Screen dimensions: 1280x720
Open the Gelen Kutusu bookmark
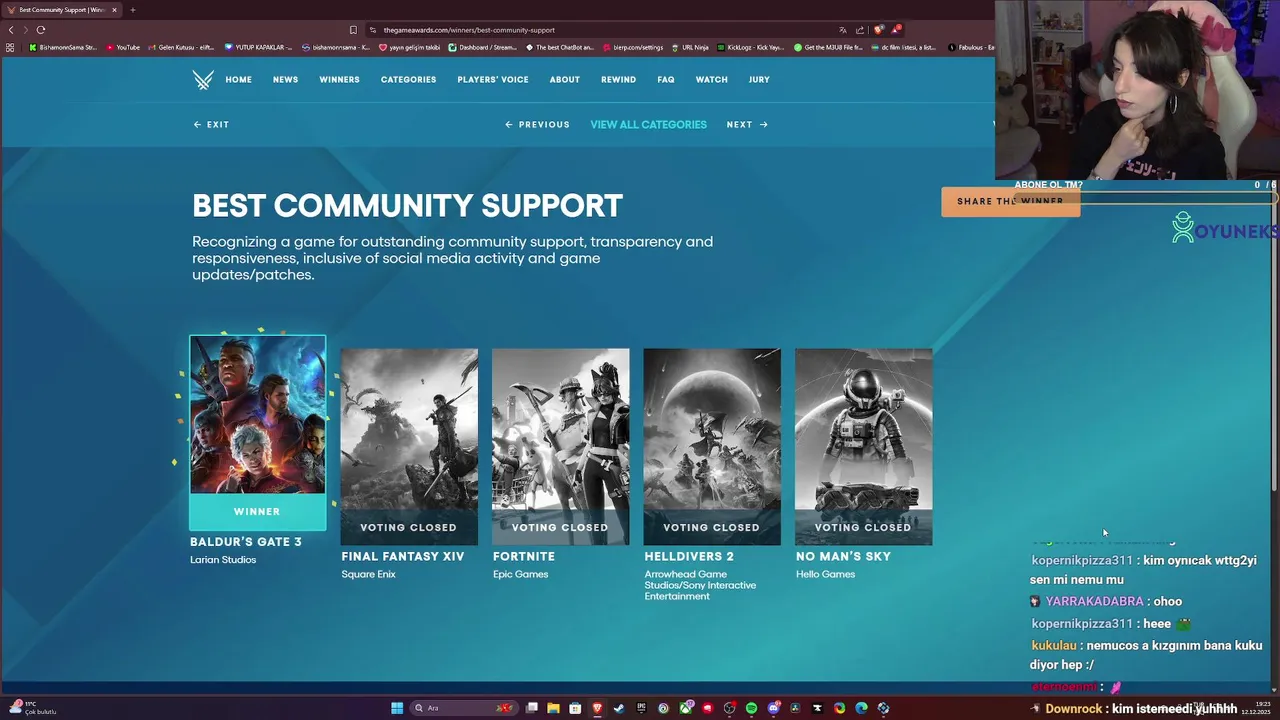coord(181,47)
